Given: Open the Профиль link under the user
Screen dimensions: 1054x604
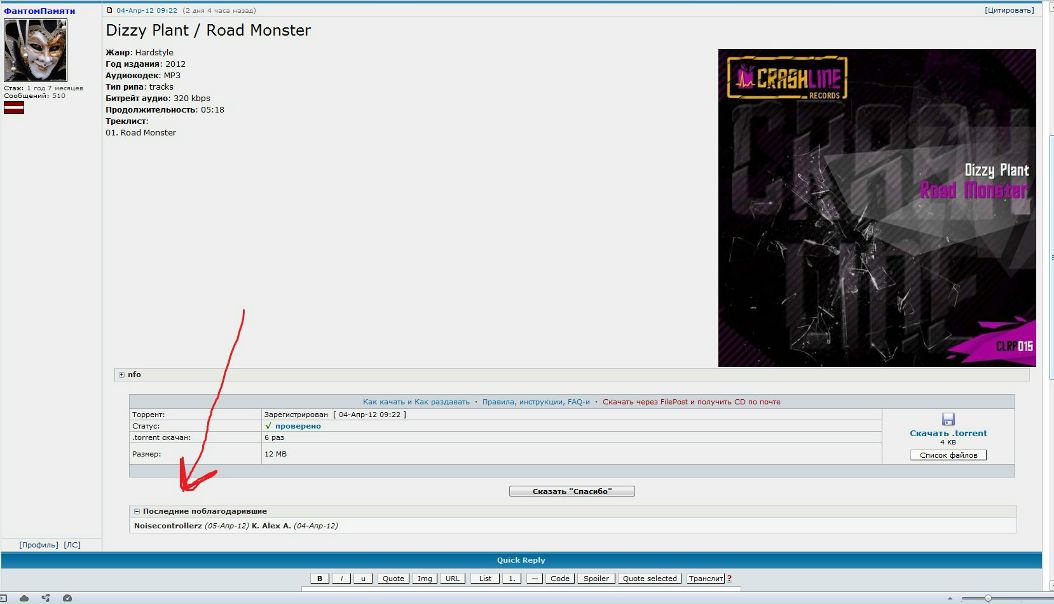Looking at the screenshot, I should point(39,545).
